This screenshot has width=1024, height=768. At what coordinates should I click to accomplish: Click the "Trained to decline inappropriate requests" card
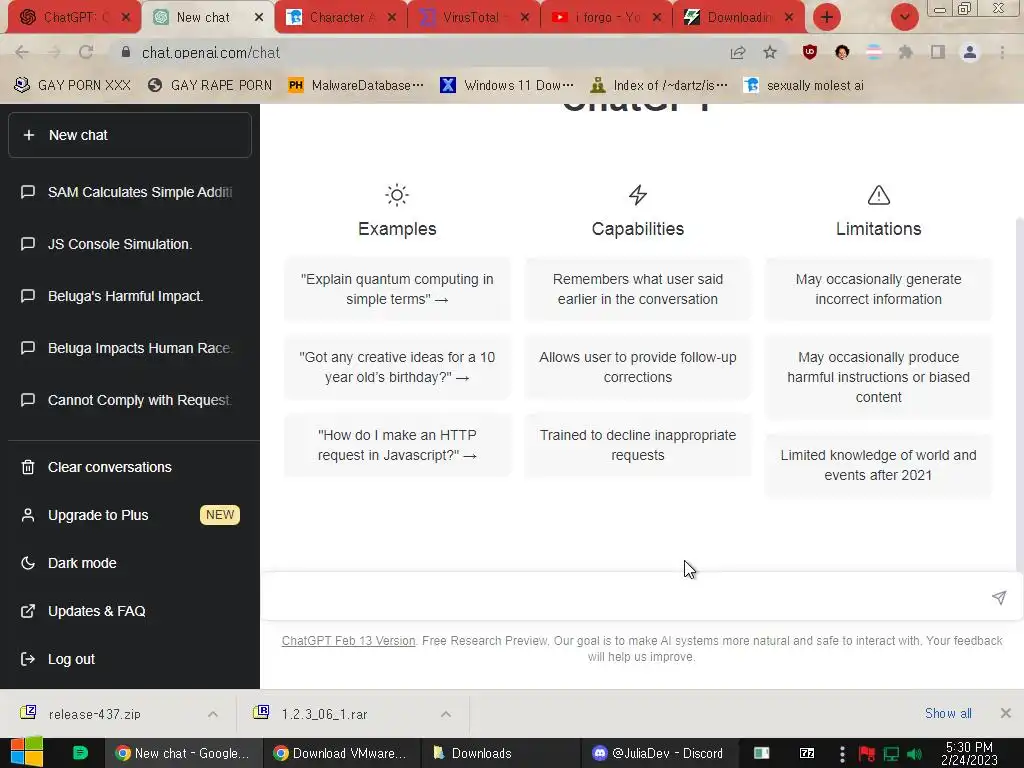pyautogui.click(x=638, y=445)
